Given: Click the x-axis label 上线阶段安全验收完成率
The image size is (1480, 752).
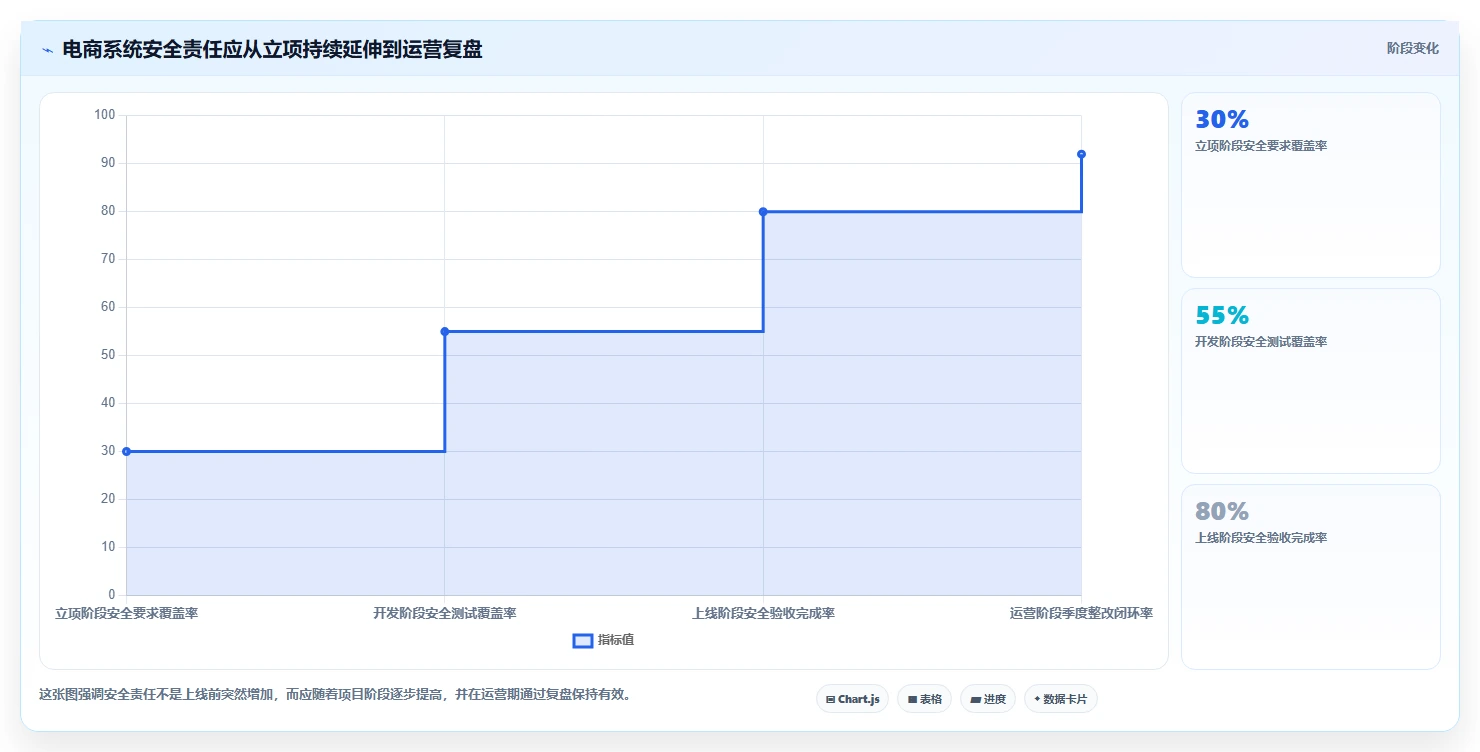Looking at the screenshot, I should (763, 613).
